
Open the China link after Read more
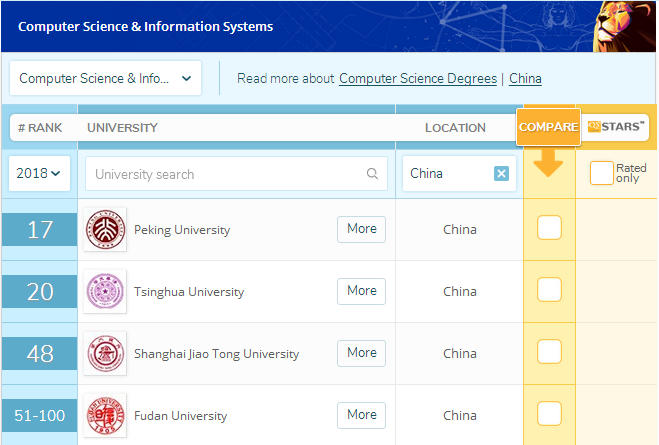click(525, 79)
